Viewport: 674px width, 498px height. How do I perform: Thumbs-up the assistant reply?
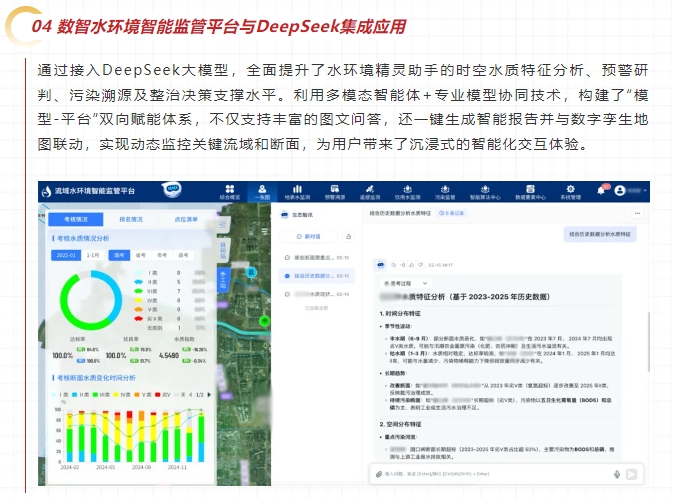tap(411, 265)
